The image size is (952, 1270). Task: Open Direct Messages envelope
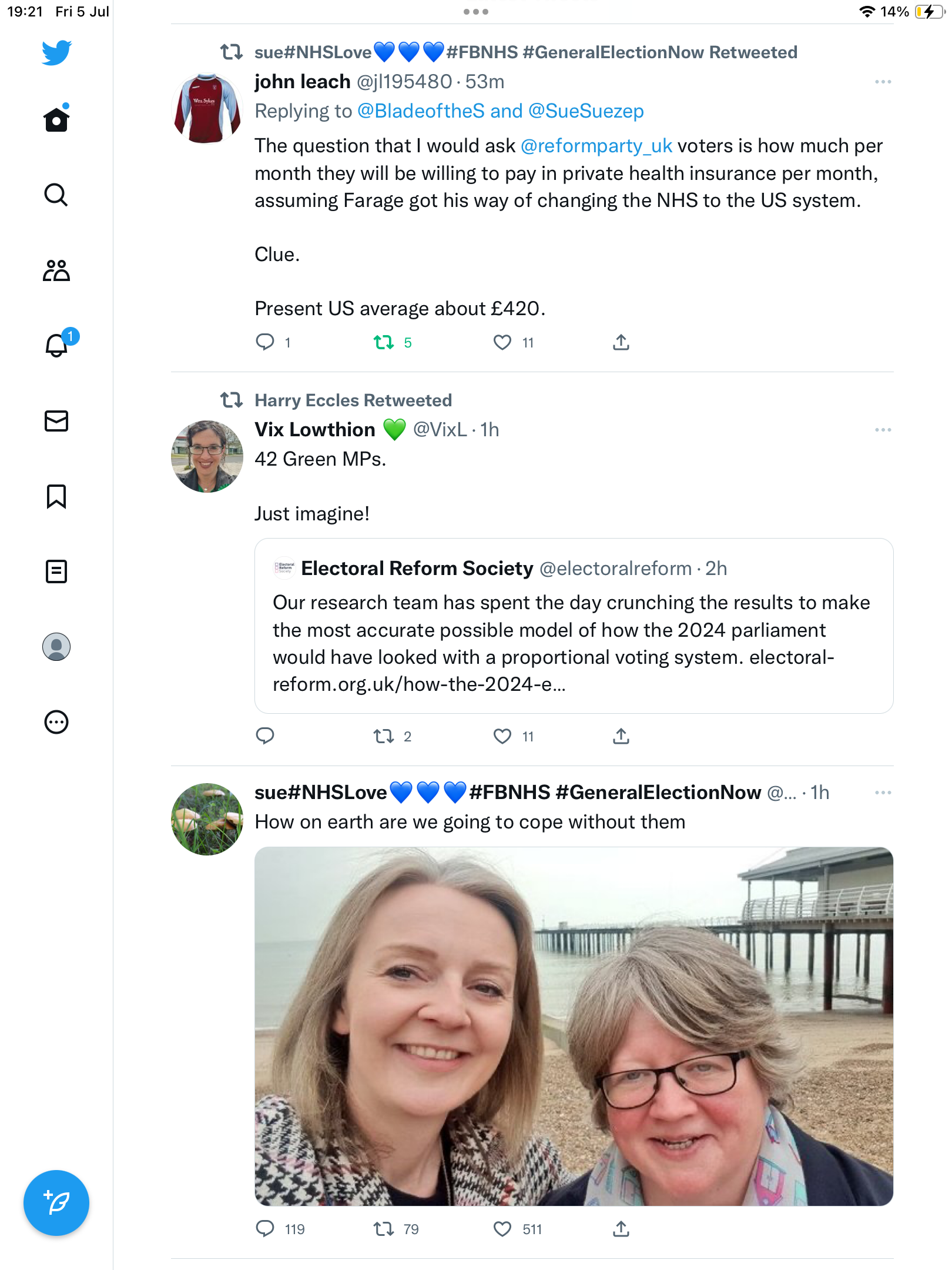[56, 421]
